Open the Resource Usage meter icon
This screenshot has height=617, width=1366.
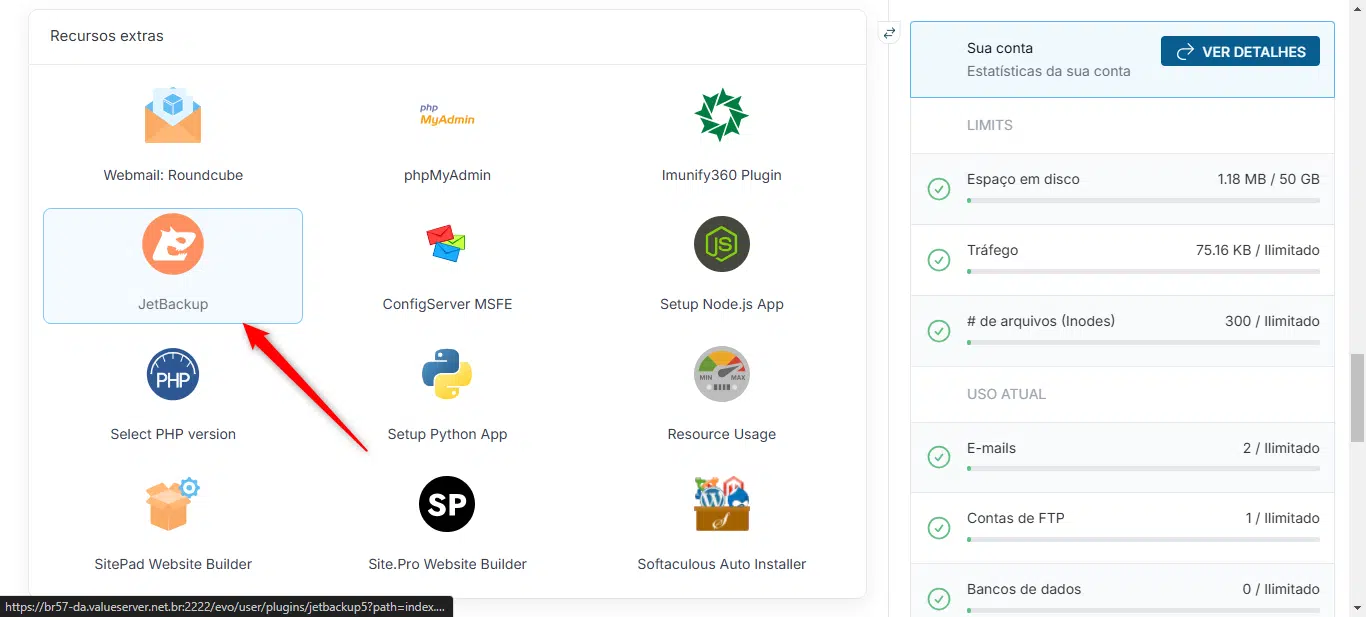click(721, 375)
